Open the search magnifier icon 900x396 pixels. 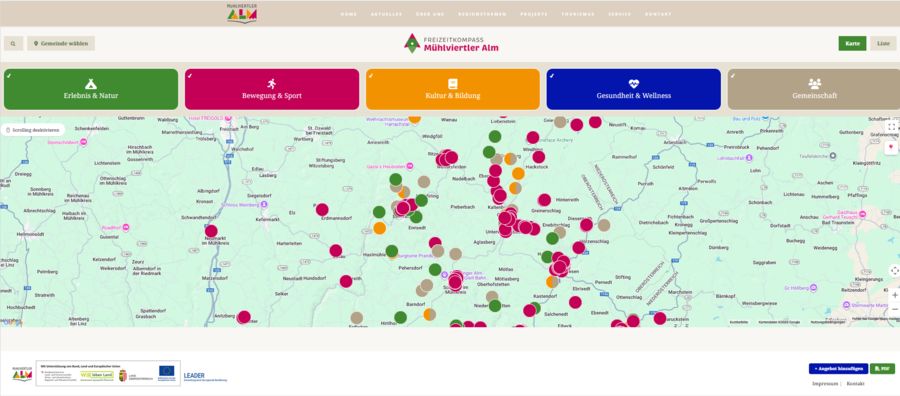click(x=13, y=44)
